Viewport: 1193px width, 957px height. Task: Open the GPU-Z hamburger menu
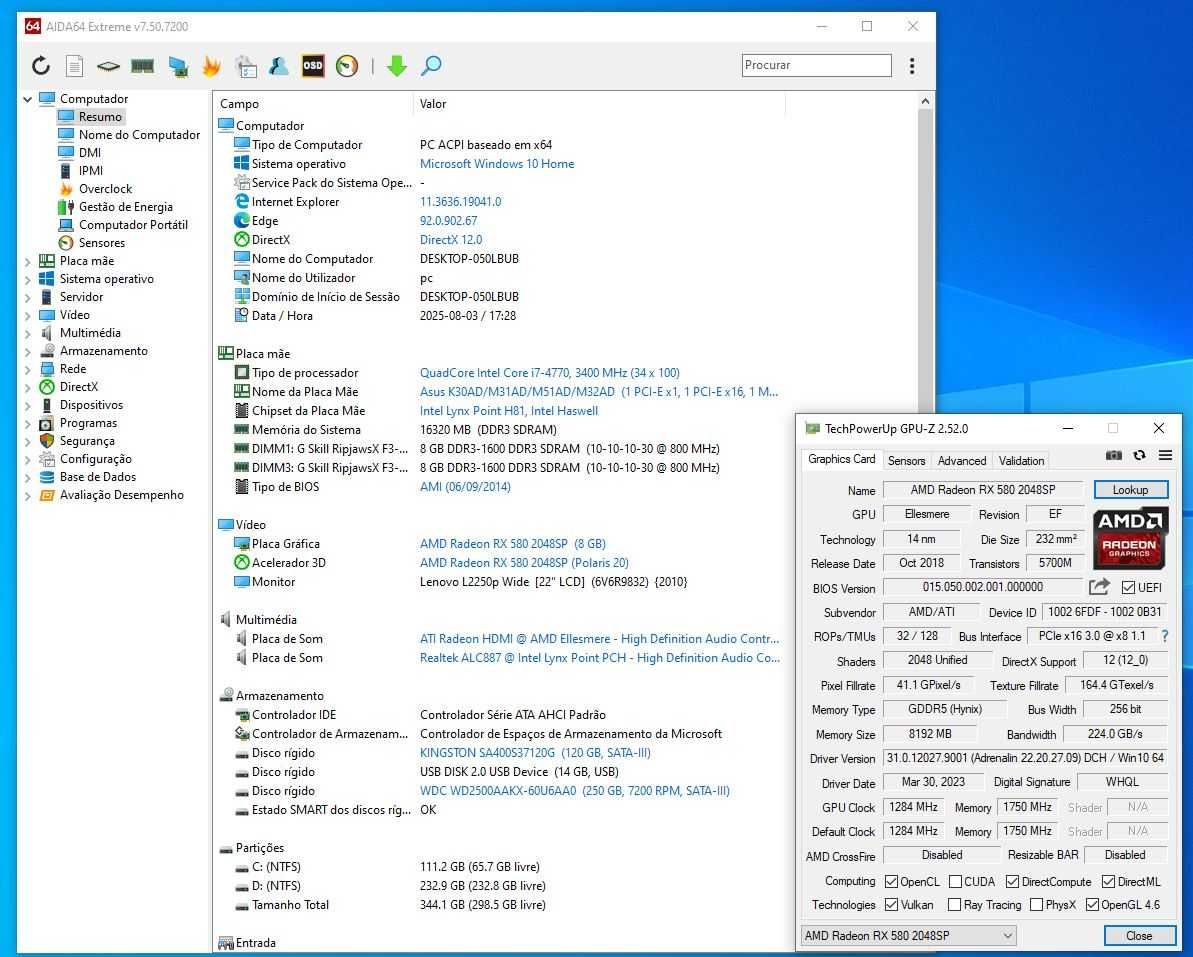click(1165, 455)
